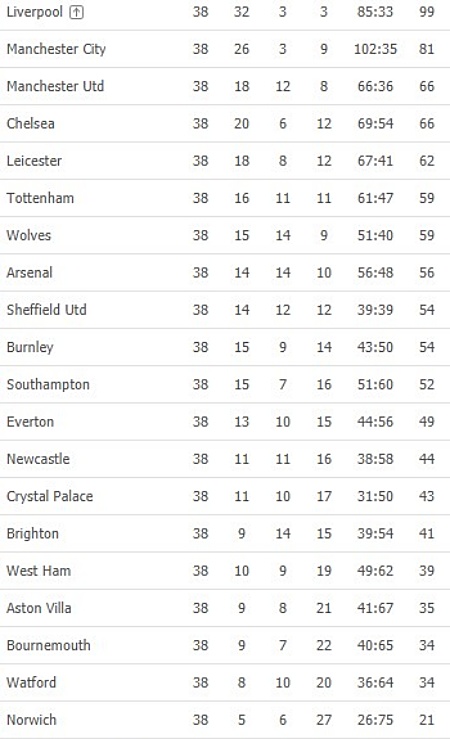Click the up-arrow icon beside Liverpool
The width and height of the screenshot is (450, 739).
point(76,12)
